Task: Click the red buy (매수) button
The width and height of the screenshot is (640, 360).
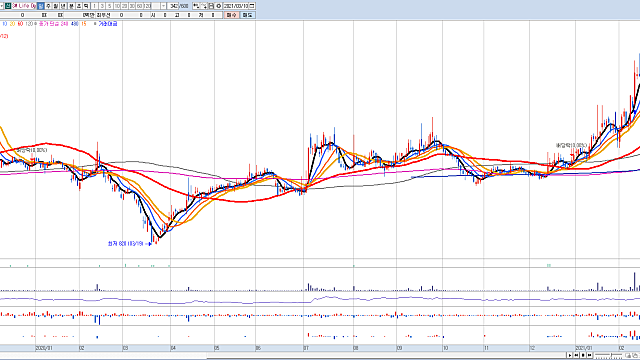Action: (231, 15)
